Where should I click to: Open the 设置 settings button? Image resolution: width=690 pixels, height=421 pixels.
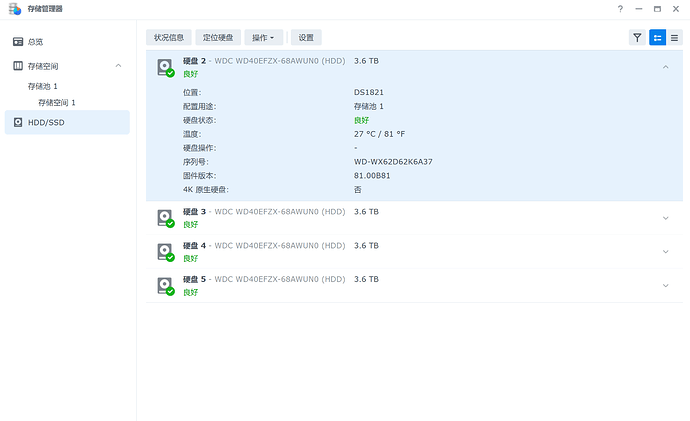point(306,37)
